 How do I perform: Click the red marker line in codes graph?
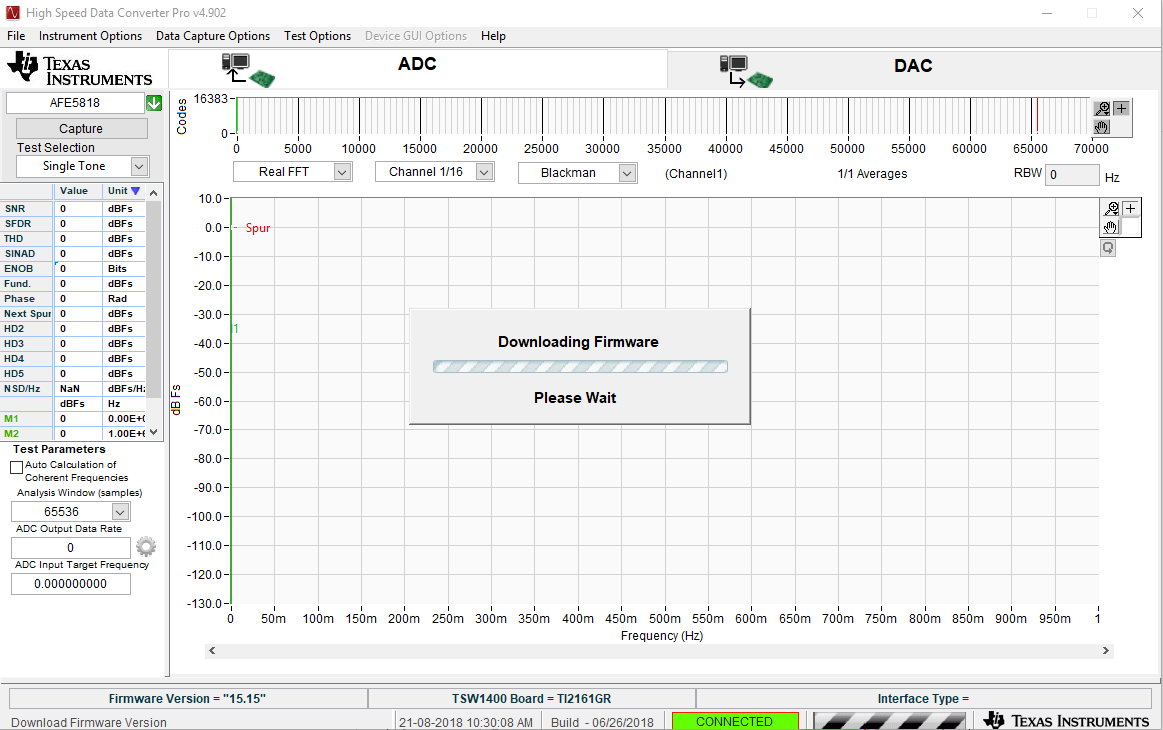1037,116
